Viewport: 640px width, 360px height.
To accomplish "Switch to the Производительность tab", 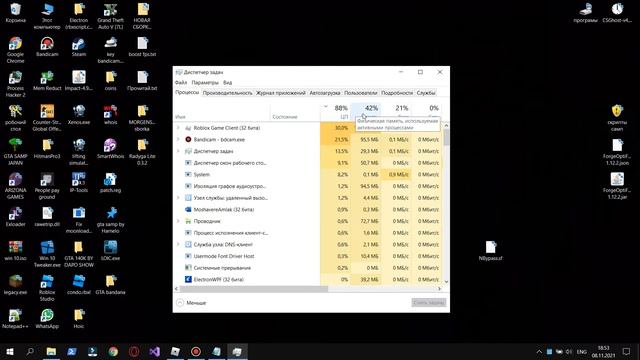I will pos(227,93).
